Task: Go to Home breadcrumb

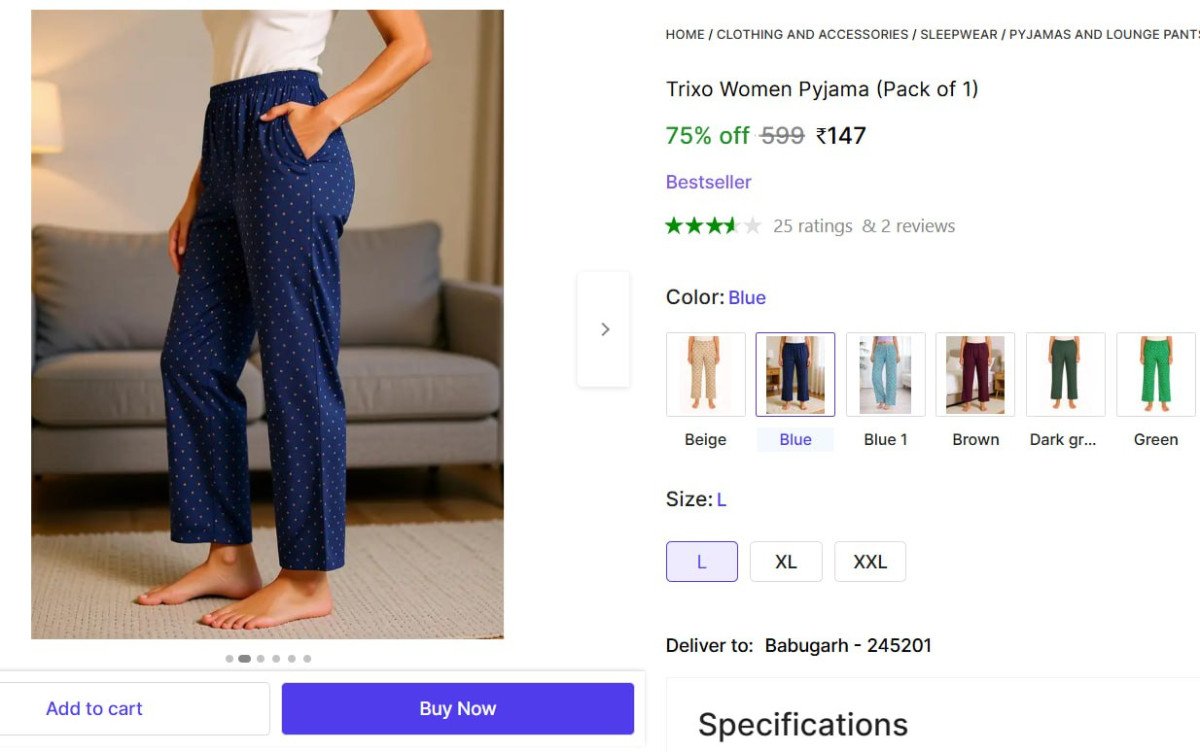Action: tap(685, 34)
